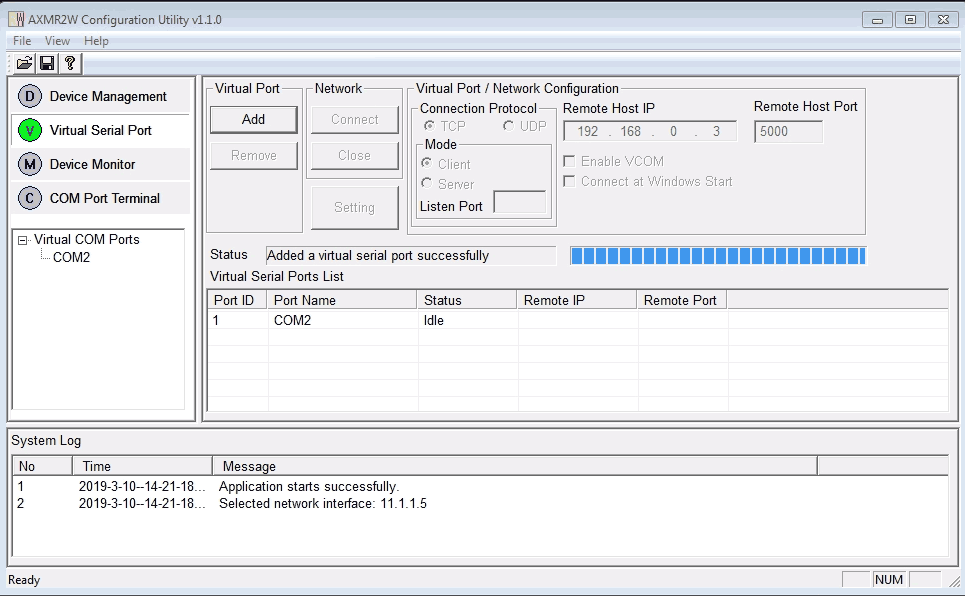The height and width of the screenshot is (596, 965).
Task: Click the Remote Host IP first octet 192
Action: (588, 131)
